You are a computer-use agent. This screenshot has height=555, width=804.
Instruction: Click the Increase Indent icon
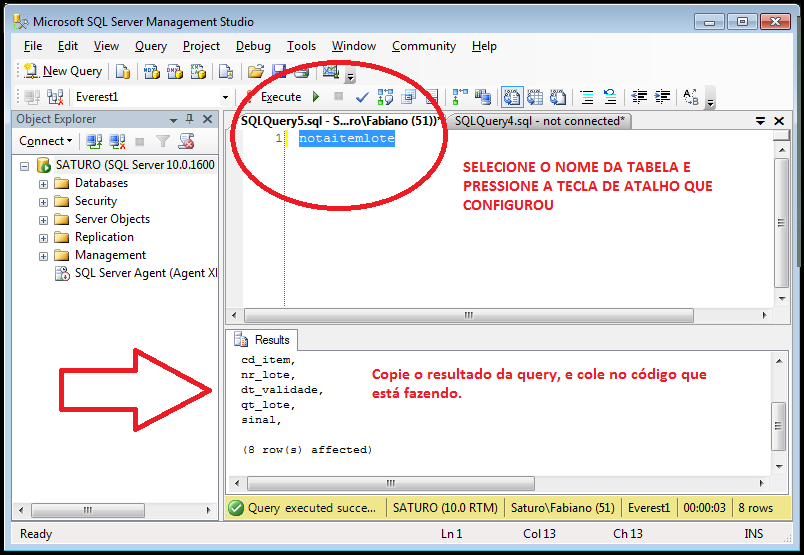662,96
